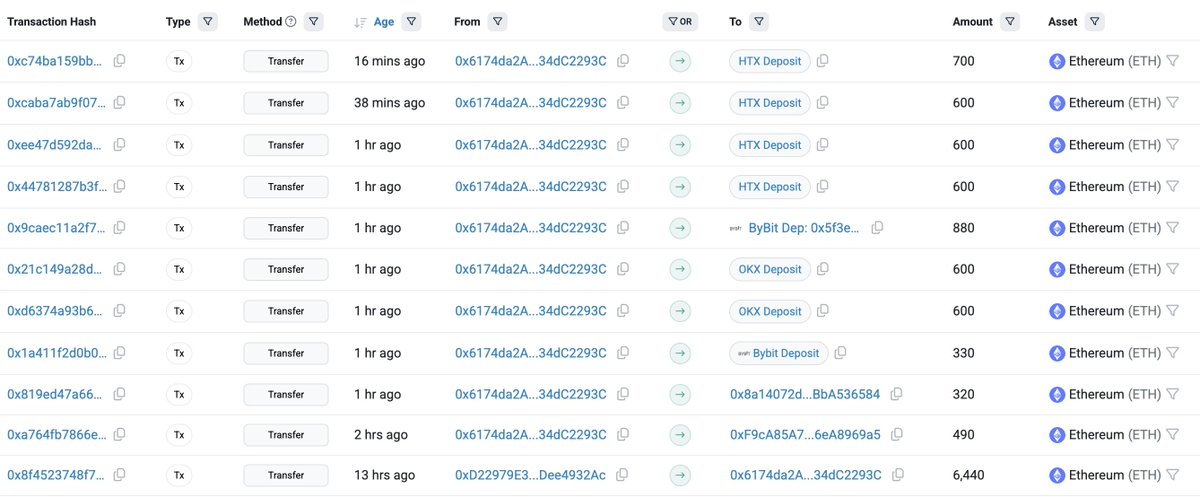
Task: Filter by Ethereum asset in 6,440 row
Action: point(1173,475)
